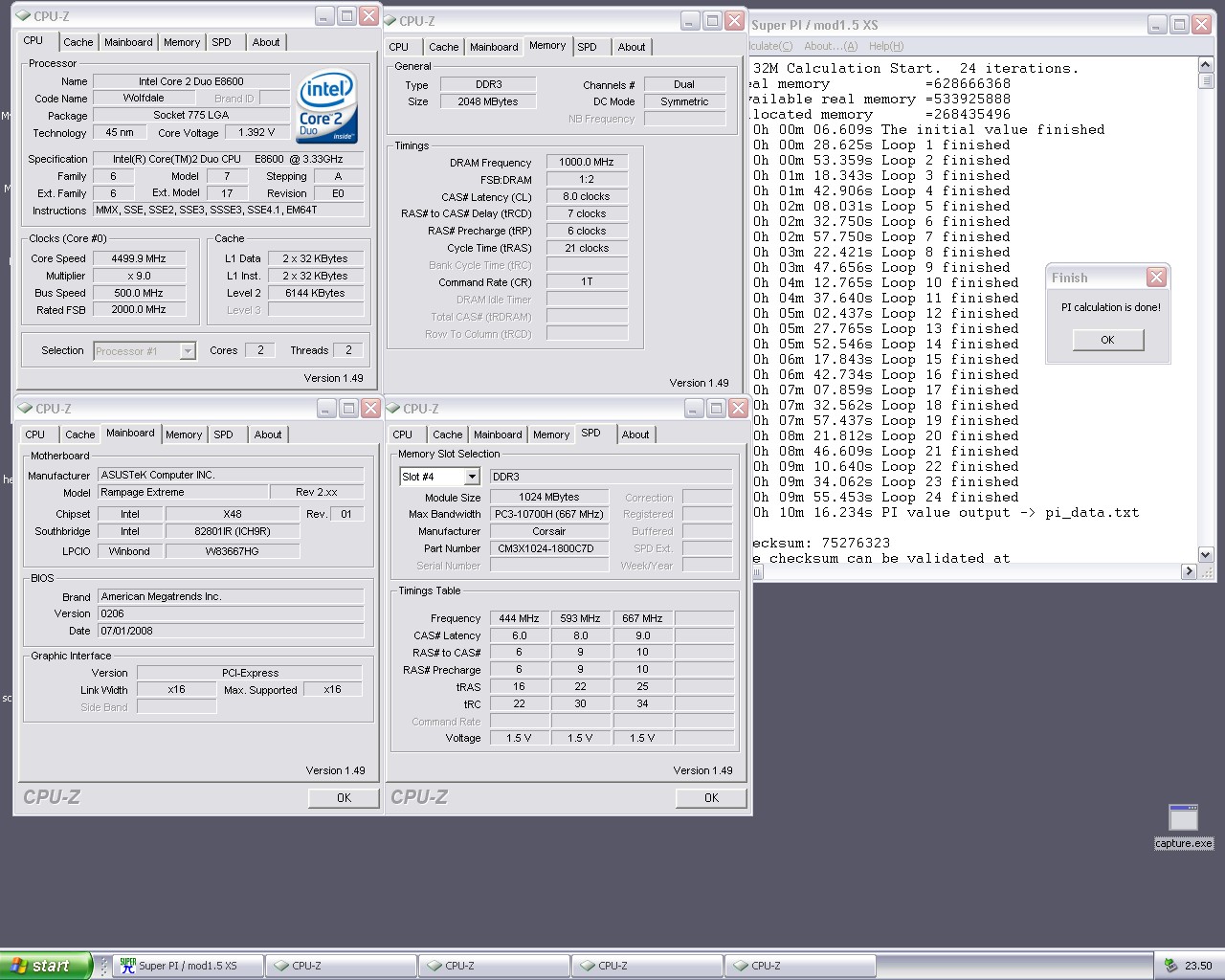Confirm PI calculation done with OK

point(1107,340)
